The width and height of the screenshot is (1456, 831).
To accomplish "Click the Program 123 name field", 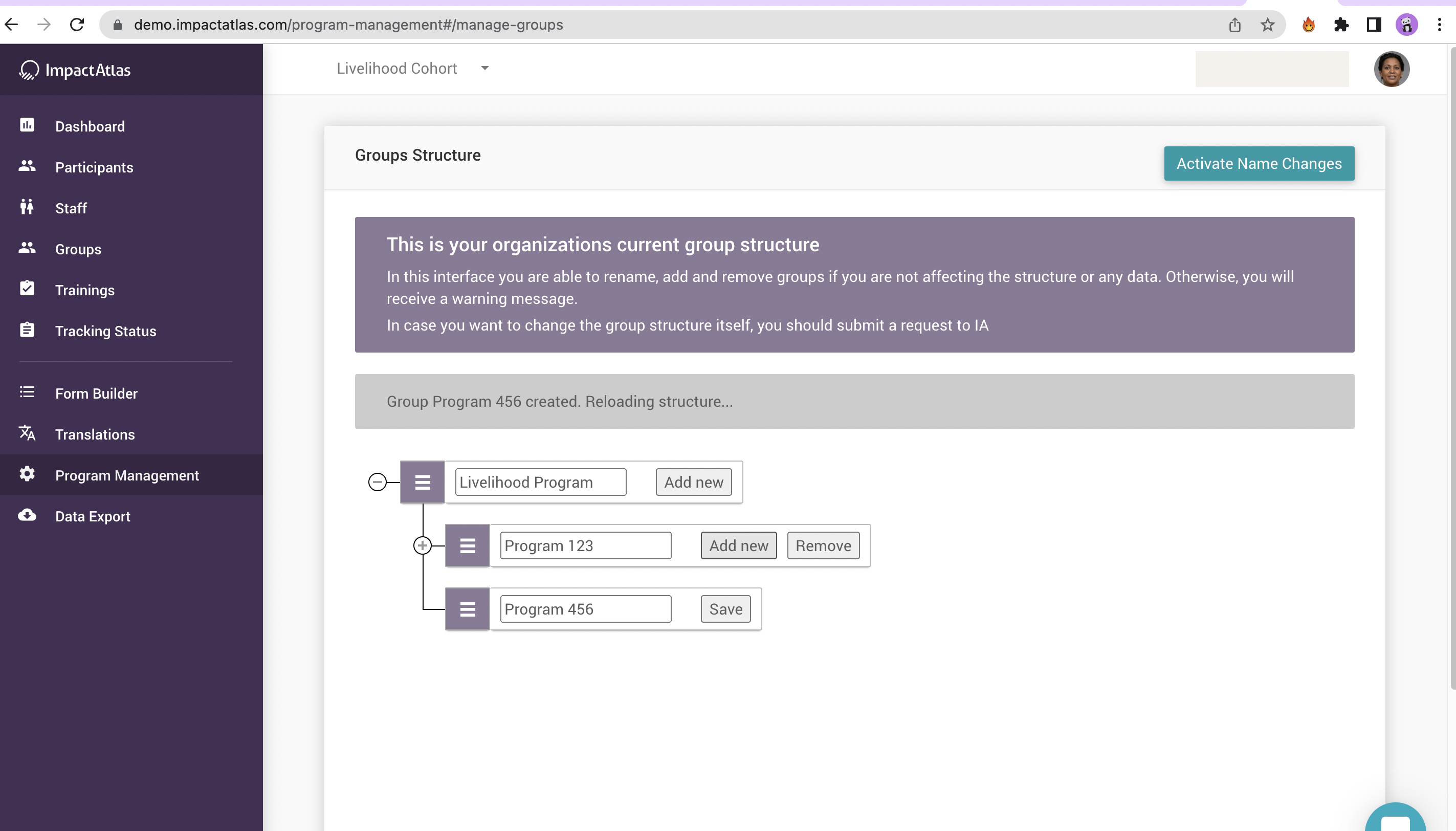I will click(585, 545).
